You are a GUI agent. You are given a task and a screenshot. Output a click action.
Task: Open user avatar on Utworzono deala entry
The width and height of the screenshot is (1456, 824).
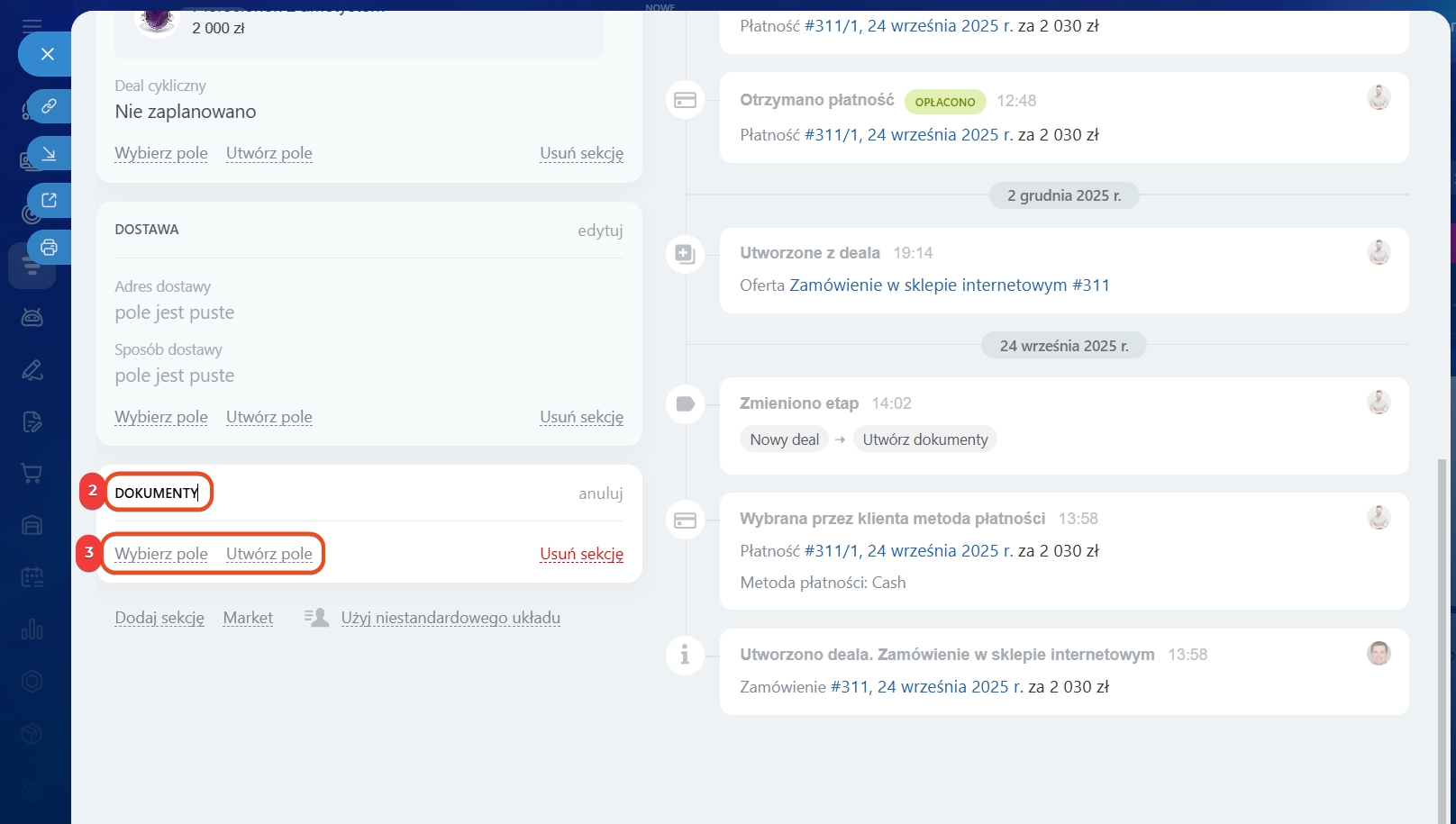coord(1379,653)
